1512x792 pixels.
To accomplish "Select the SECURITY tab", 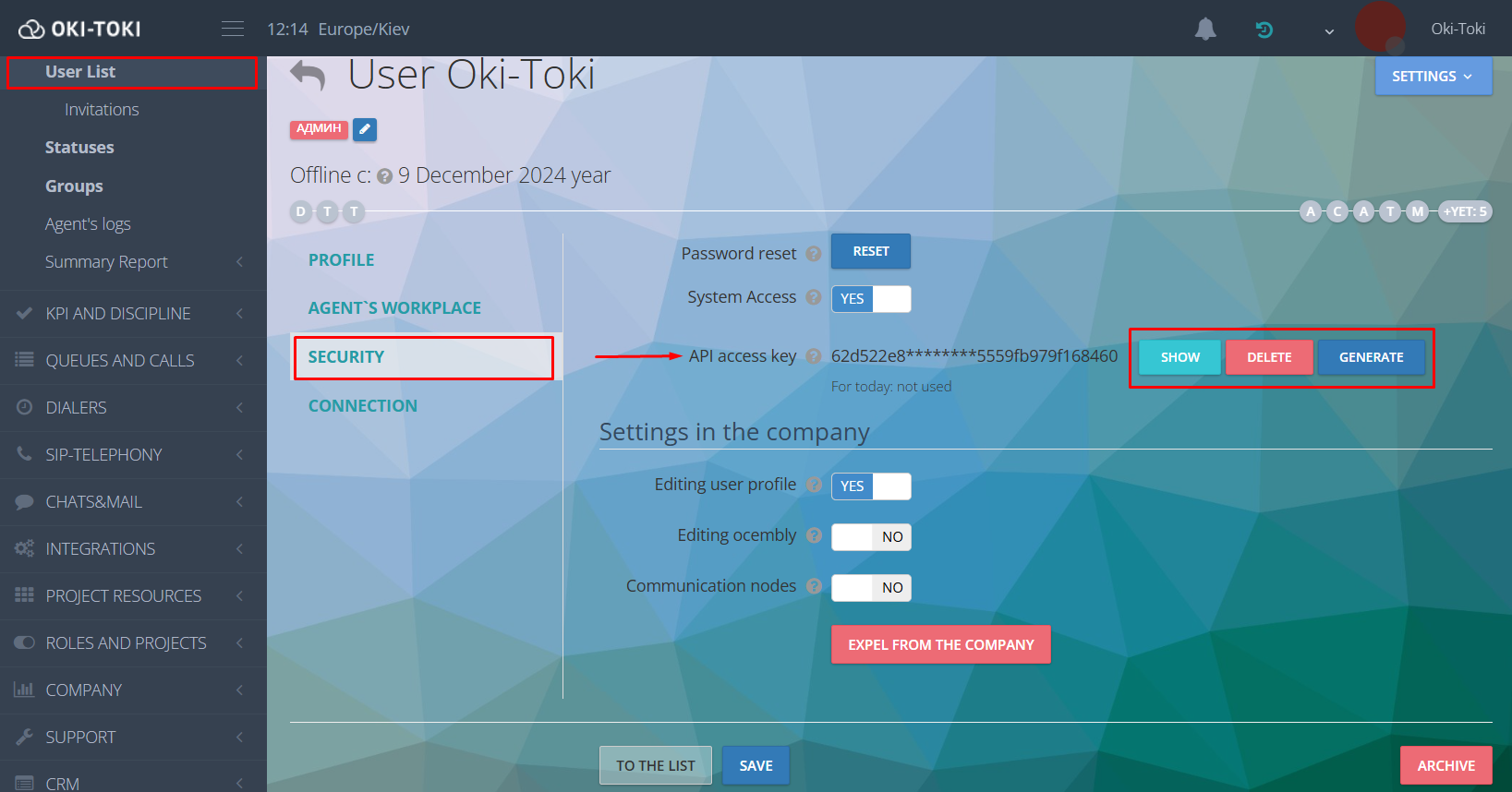I will coord(424,357).
